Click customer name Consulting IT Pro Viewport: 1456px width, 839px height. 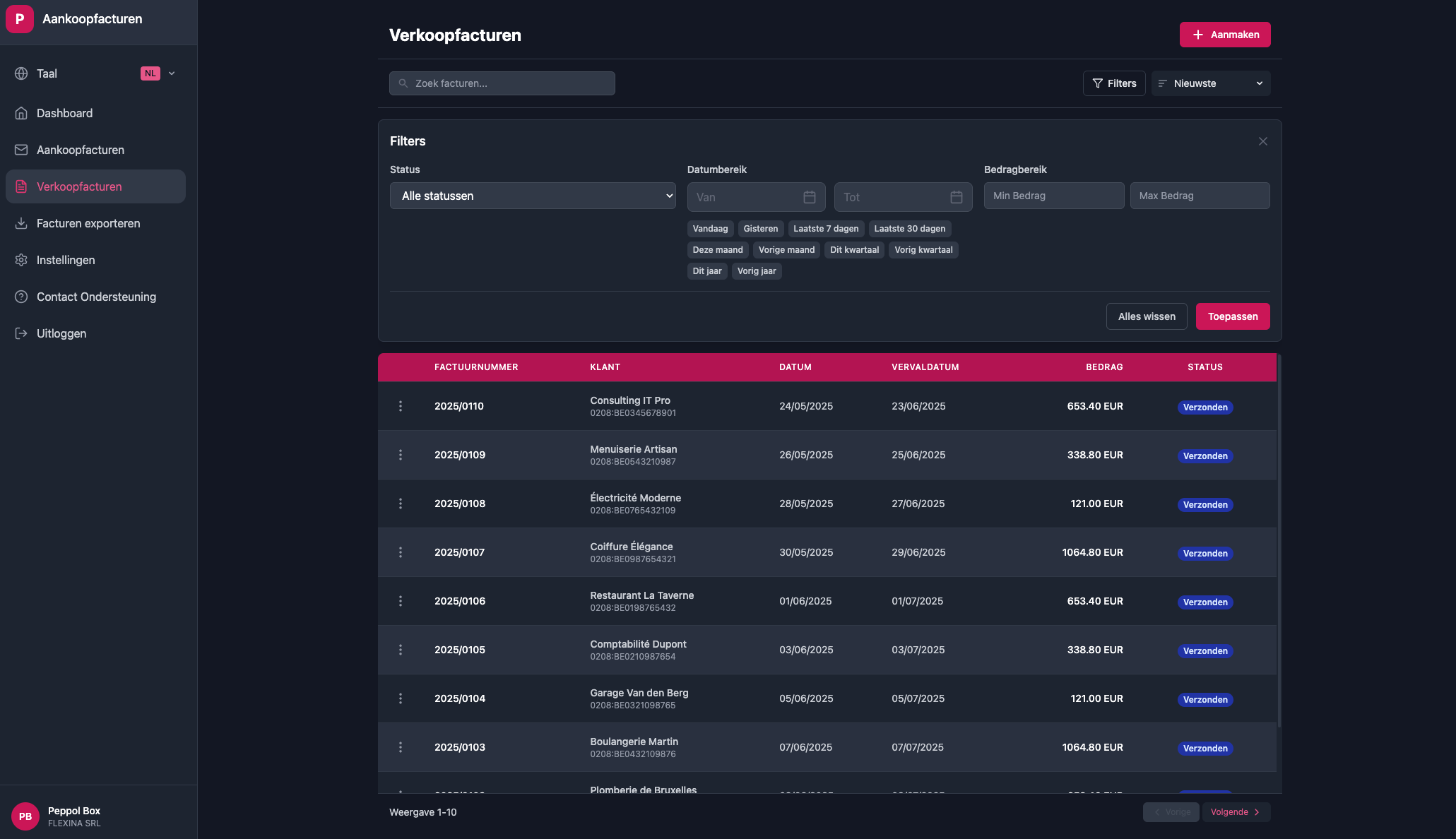(630, 400)
